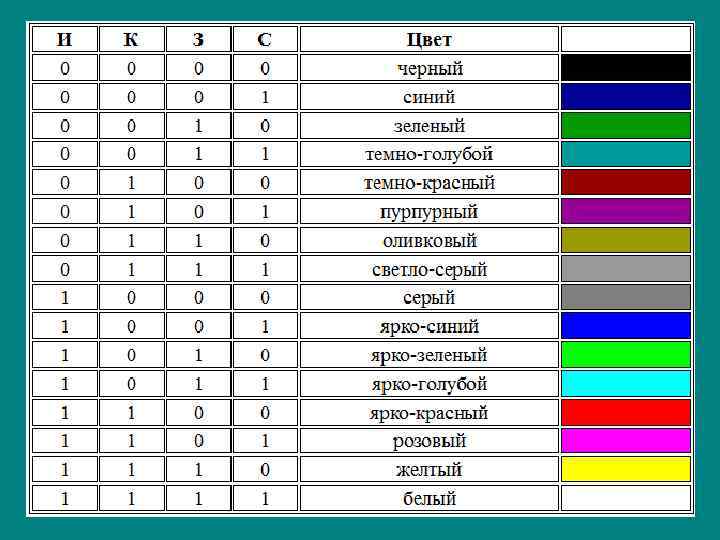The height and width of the screenshot is (540, 720).
Task: Pick the bright red swatch for ярко-красный
Action: click(626, 412)
